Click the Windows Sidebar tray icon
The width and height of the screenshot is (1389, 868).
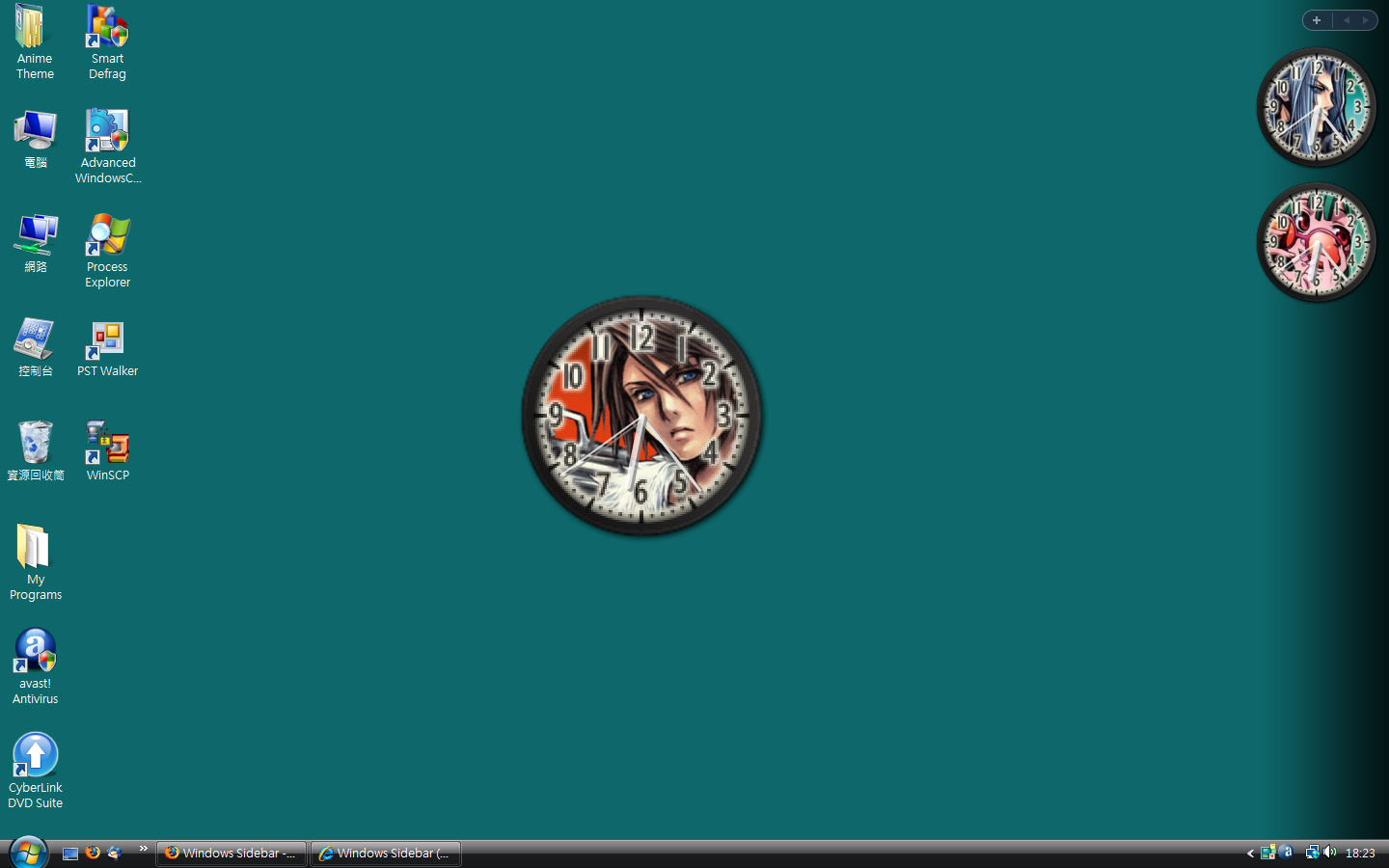[x=1268, y=853]
